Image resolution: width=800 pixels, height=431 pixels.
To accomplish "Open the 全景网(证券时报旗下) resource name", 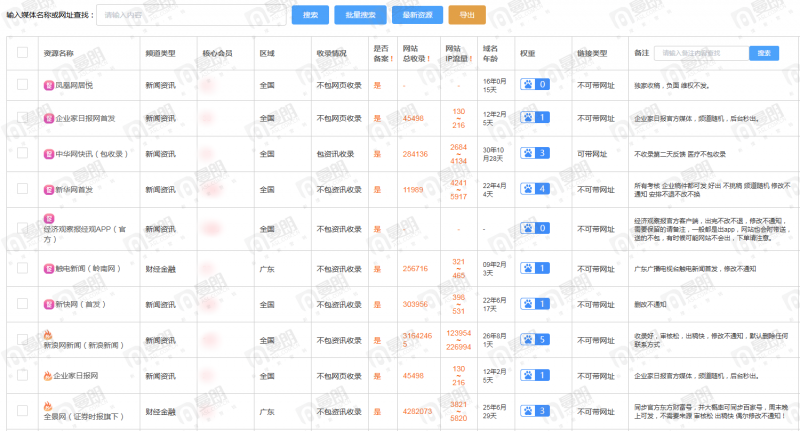I will pos(84,416).
